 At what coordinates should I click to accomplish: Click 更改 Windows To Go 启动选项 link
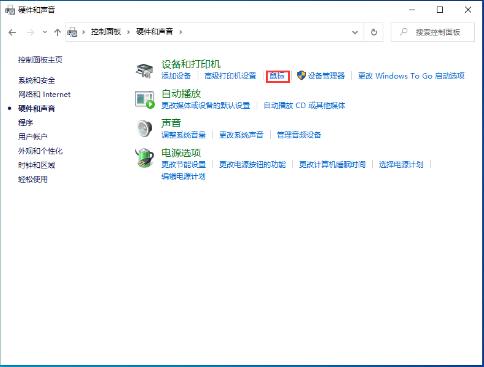411,76
